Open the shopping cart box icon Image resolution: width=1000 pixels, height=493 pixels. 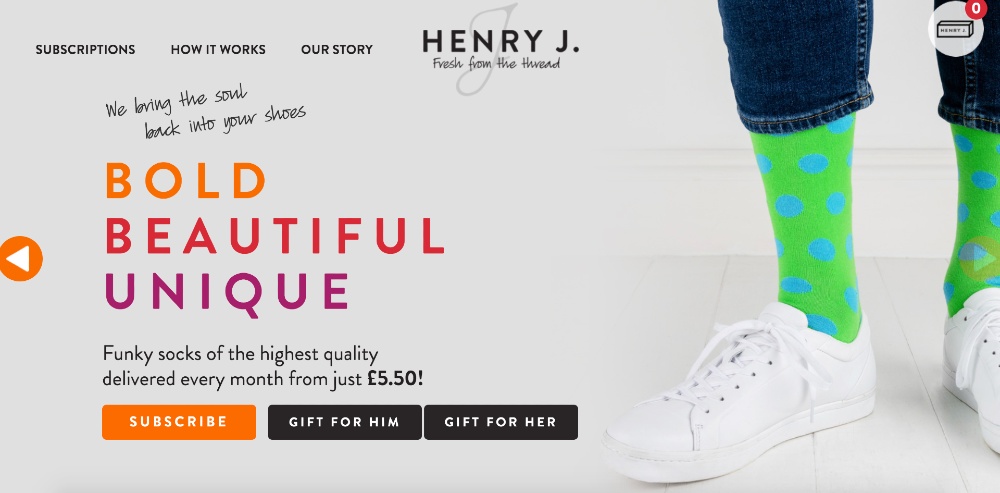pyautogui.click(x=955, y=29)
